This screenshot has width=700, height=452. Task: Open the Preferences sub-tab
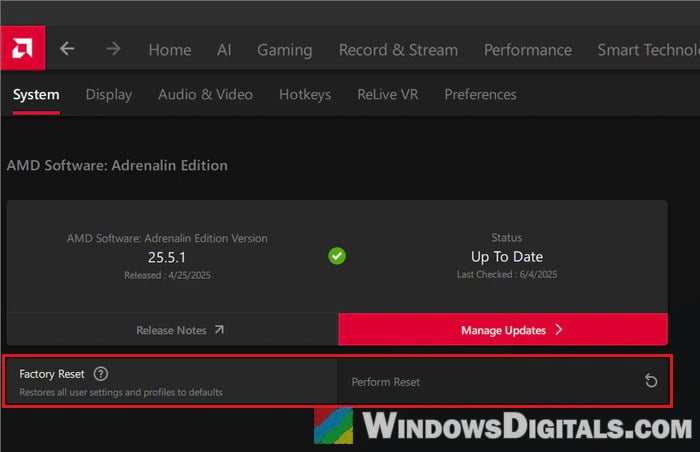(x=480, y=95)
